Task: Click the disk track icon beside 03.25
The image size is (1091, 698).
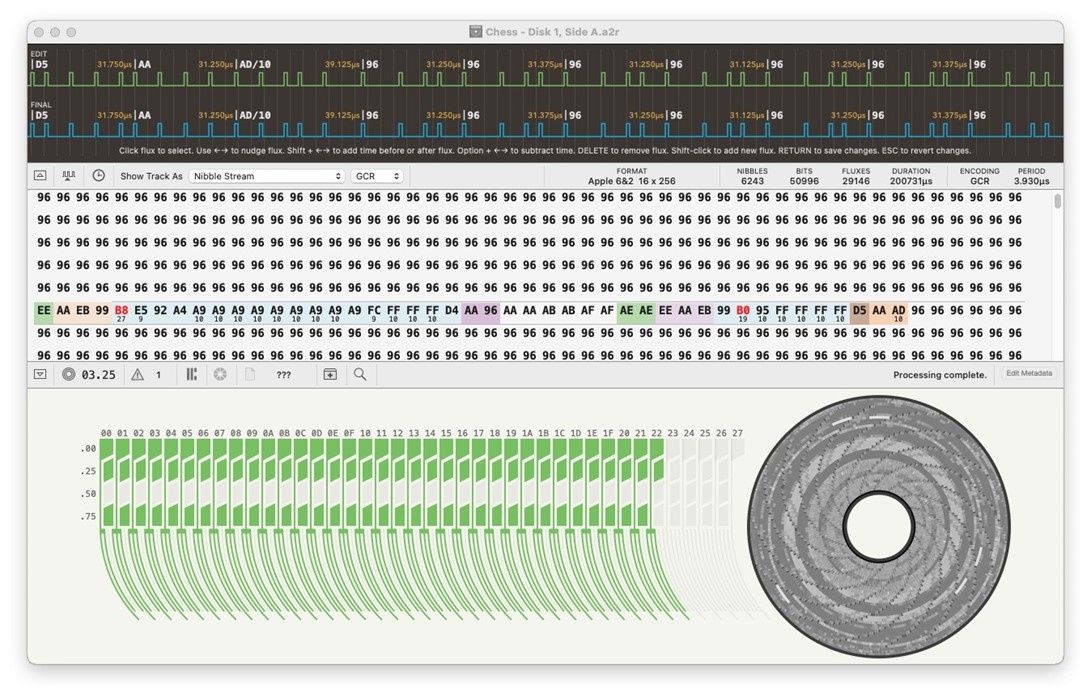Action: [x=68, y=374]
